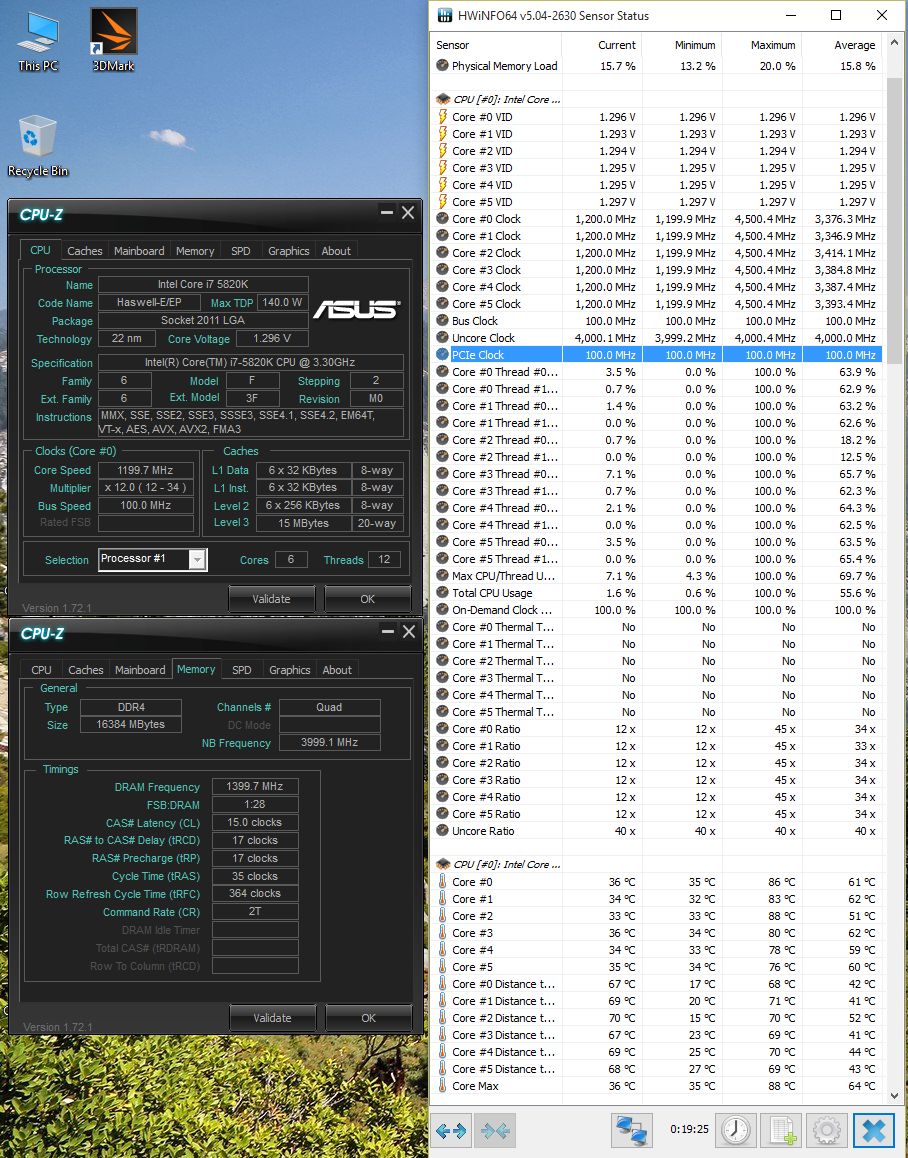Click the HWiNFO expand columns arrows icon

tap(451, 1130)
